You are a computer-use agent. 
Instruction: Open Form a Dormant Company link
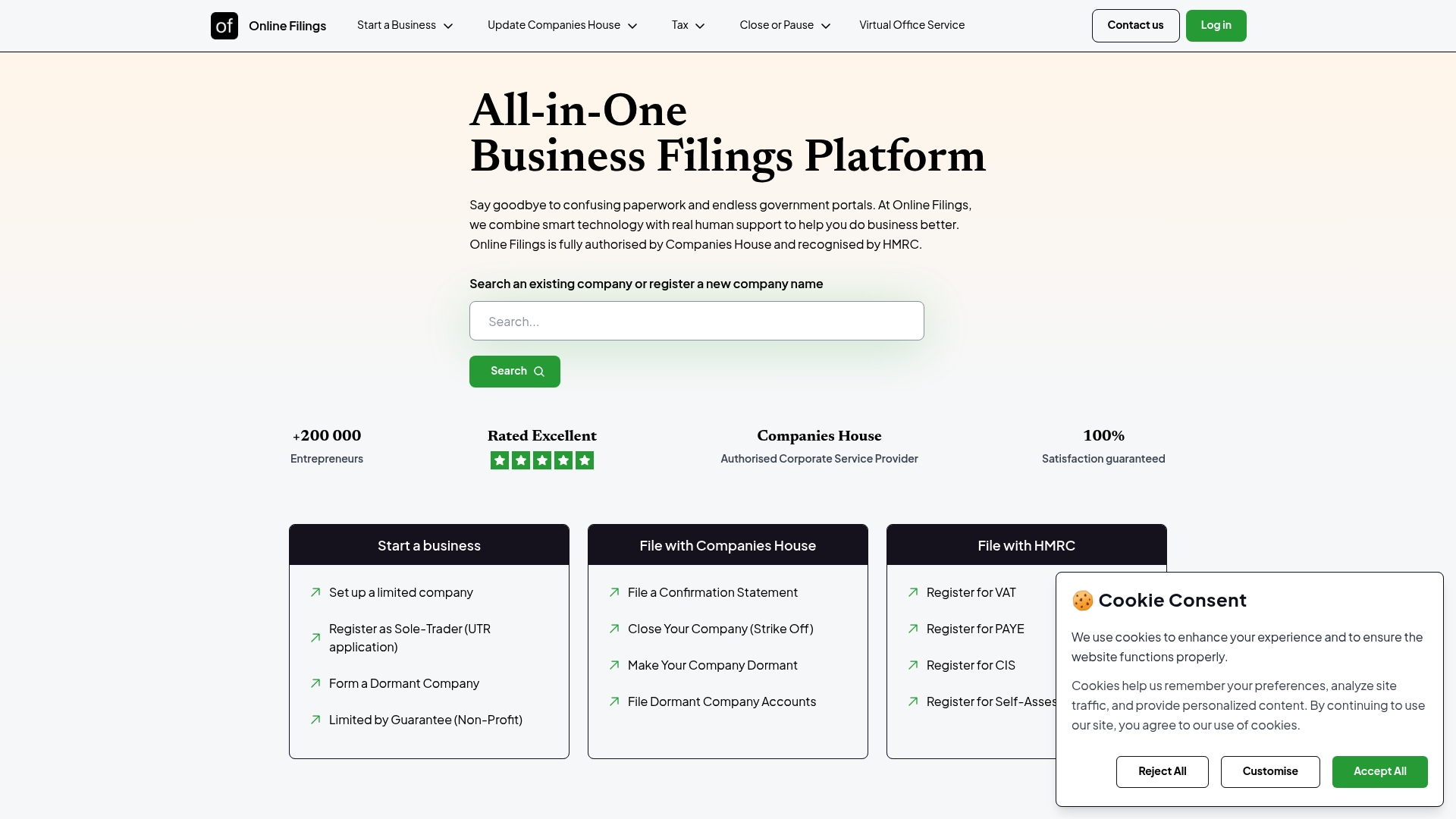[403, 683]
